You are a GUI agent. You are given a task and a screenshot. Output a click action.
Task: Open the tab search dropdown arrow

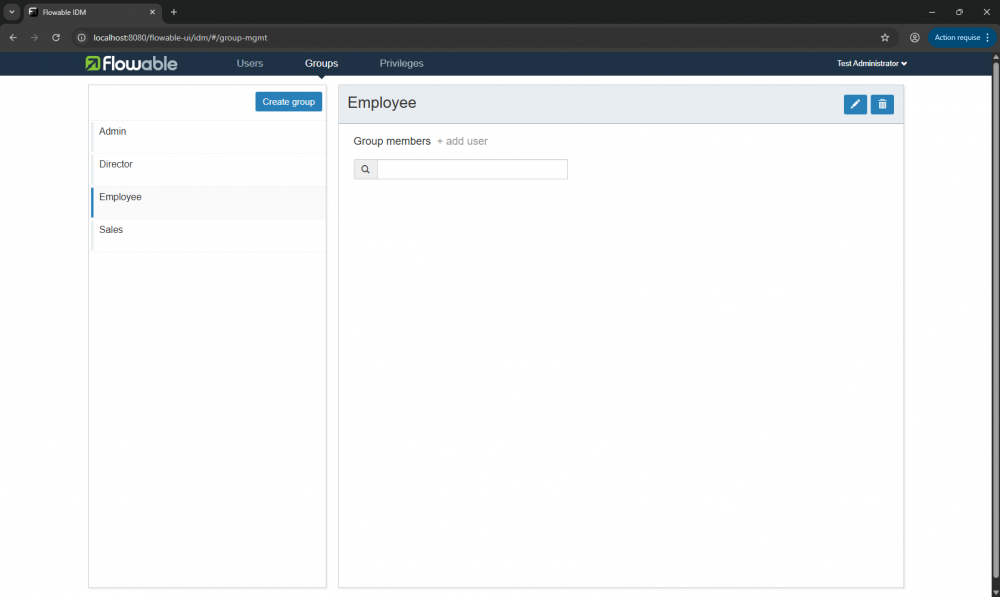(x=11, y=12)
